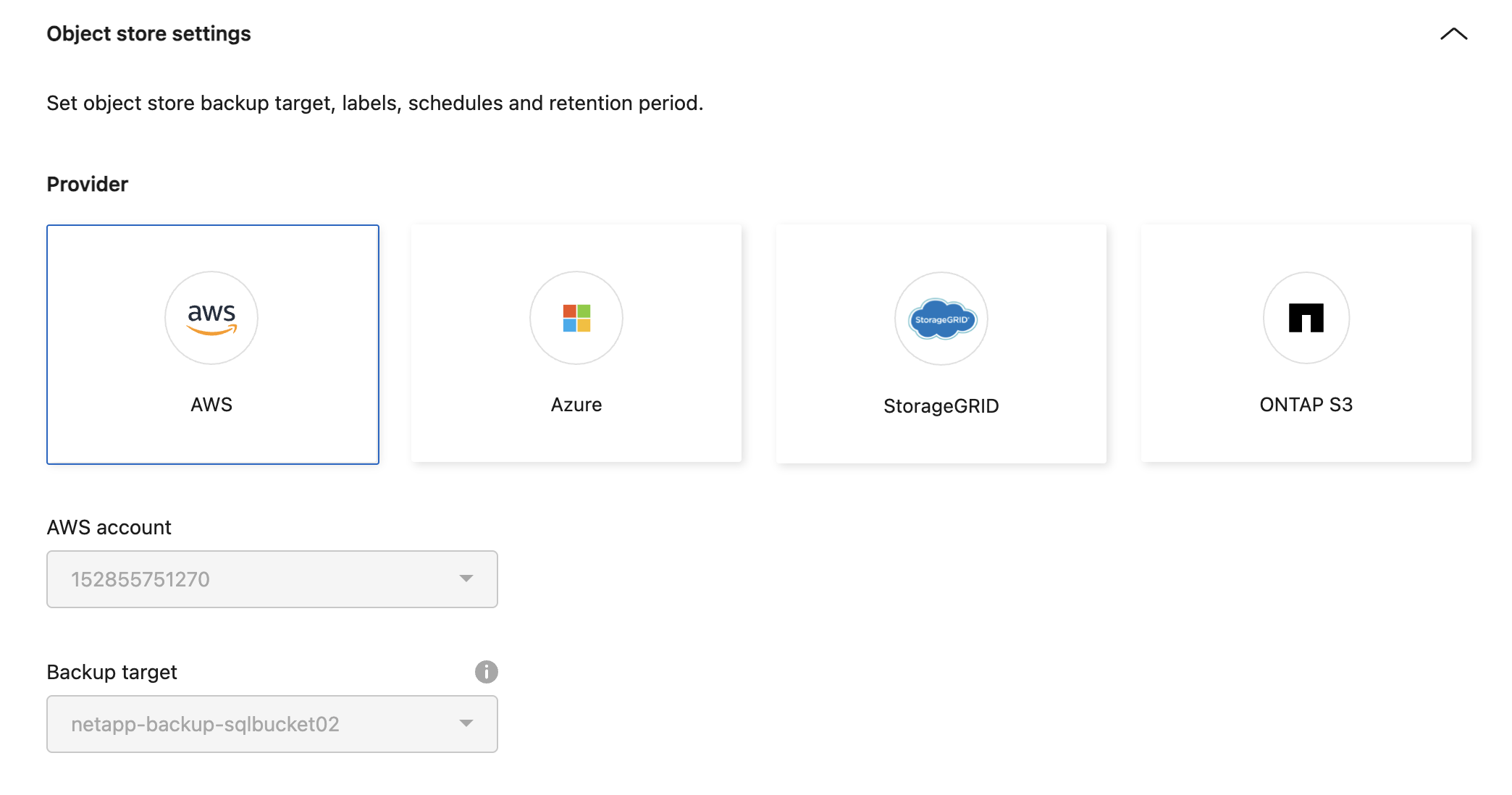Click the Object store settings heading
Image resolution: width=1512 pixels, height=795 pixels.
148,33
